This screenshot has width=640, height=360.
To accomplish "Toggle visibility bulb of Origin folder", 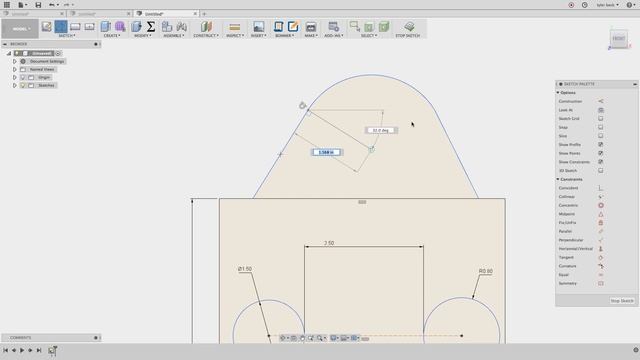I will click(23, 77).
